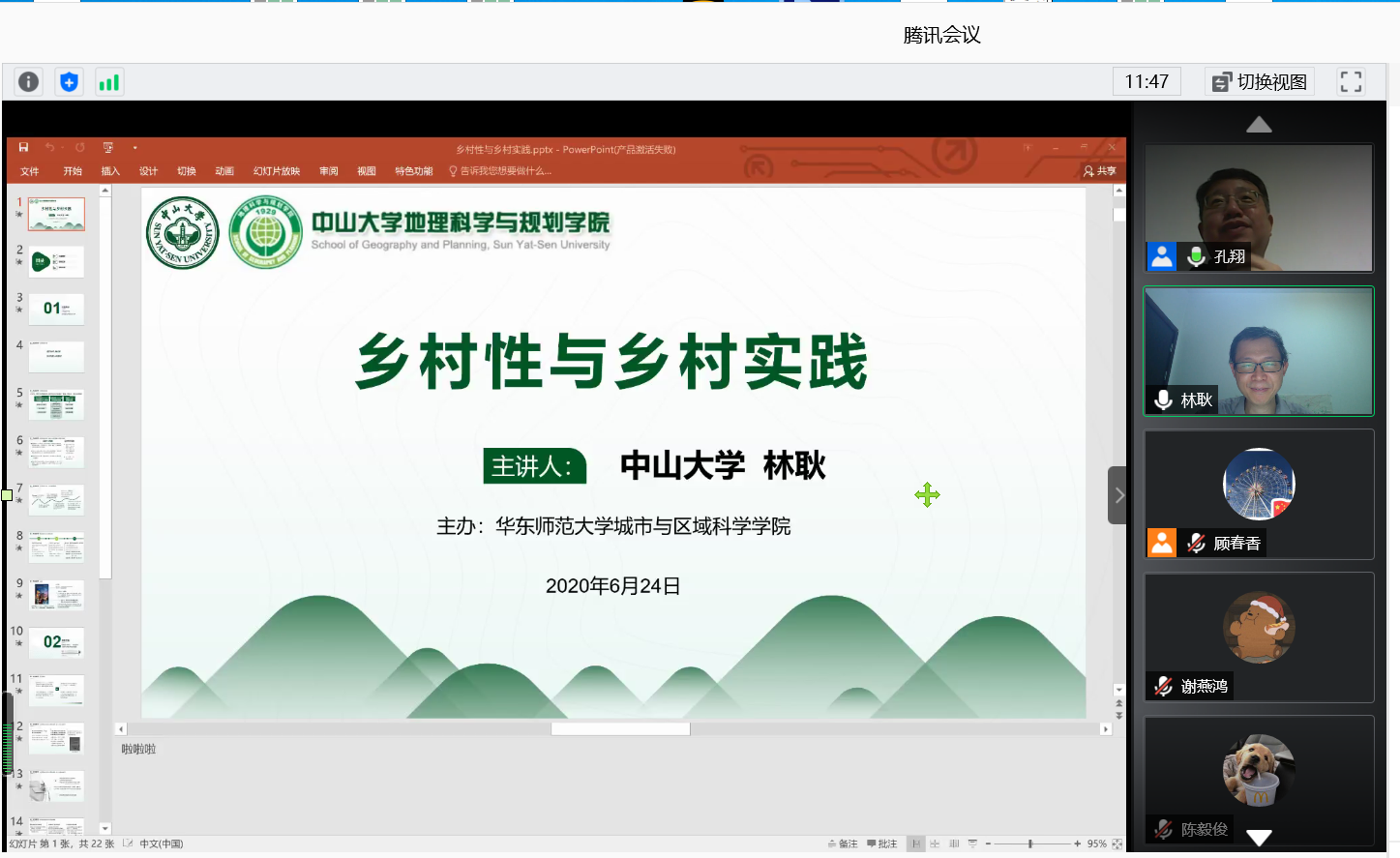Click the meeting info icon
Viewport: 1400px width, 858px height.
29,82
